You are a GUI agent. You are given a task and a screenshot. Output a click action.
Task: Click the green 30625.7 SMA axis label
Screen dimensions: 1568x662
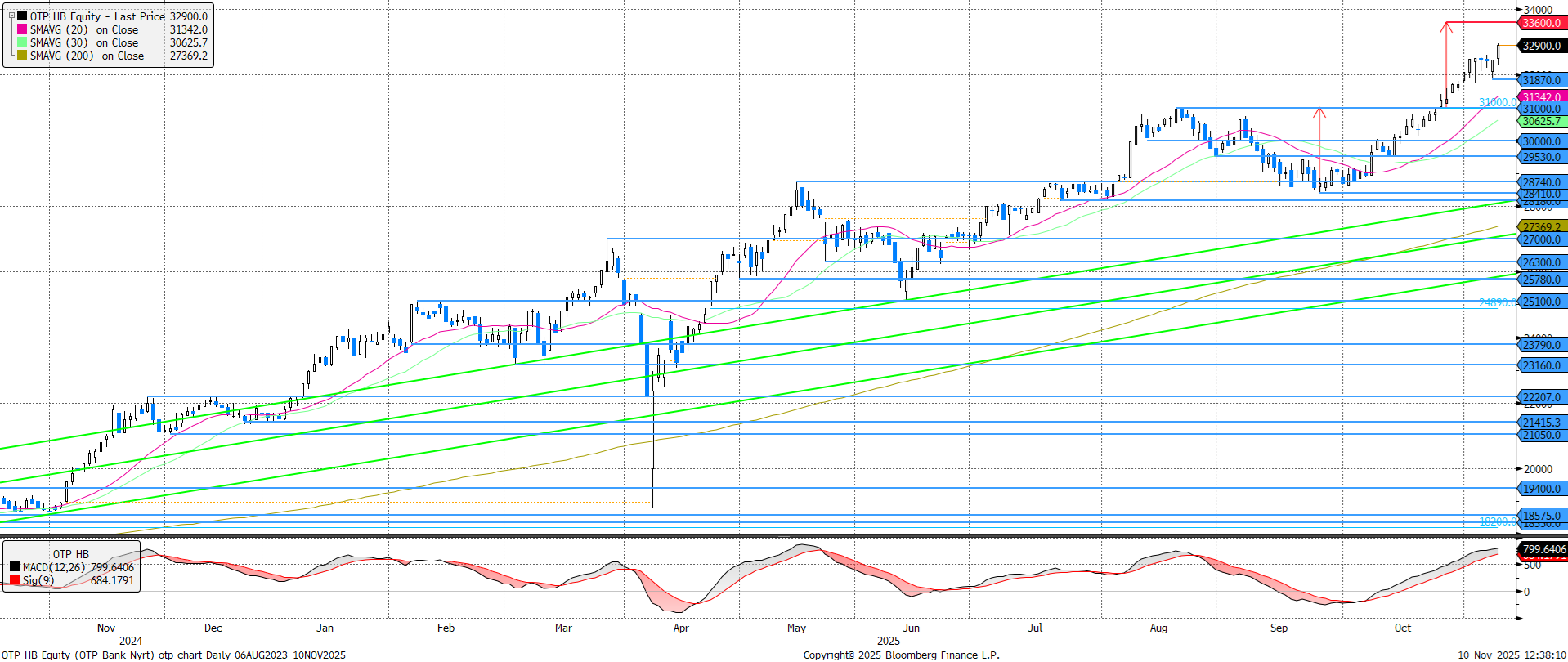(1542, 121)
